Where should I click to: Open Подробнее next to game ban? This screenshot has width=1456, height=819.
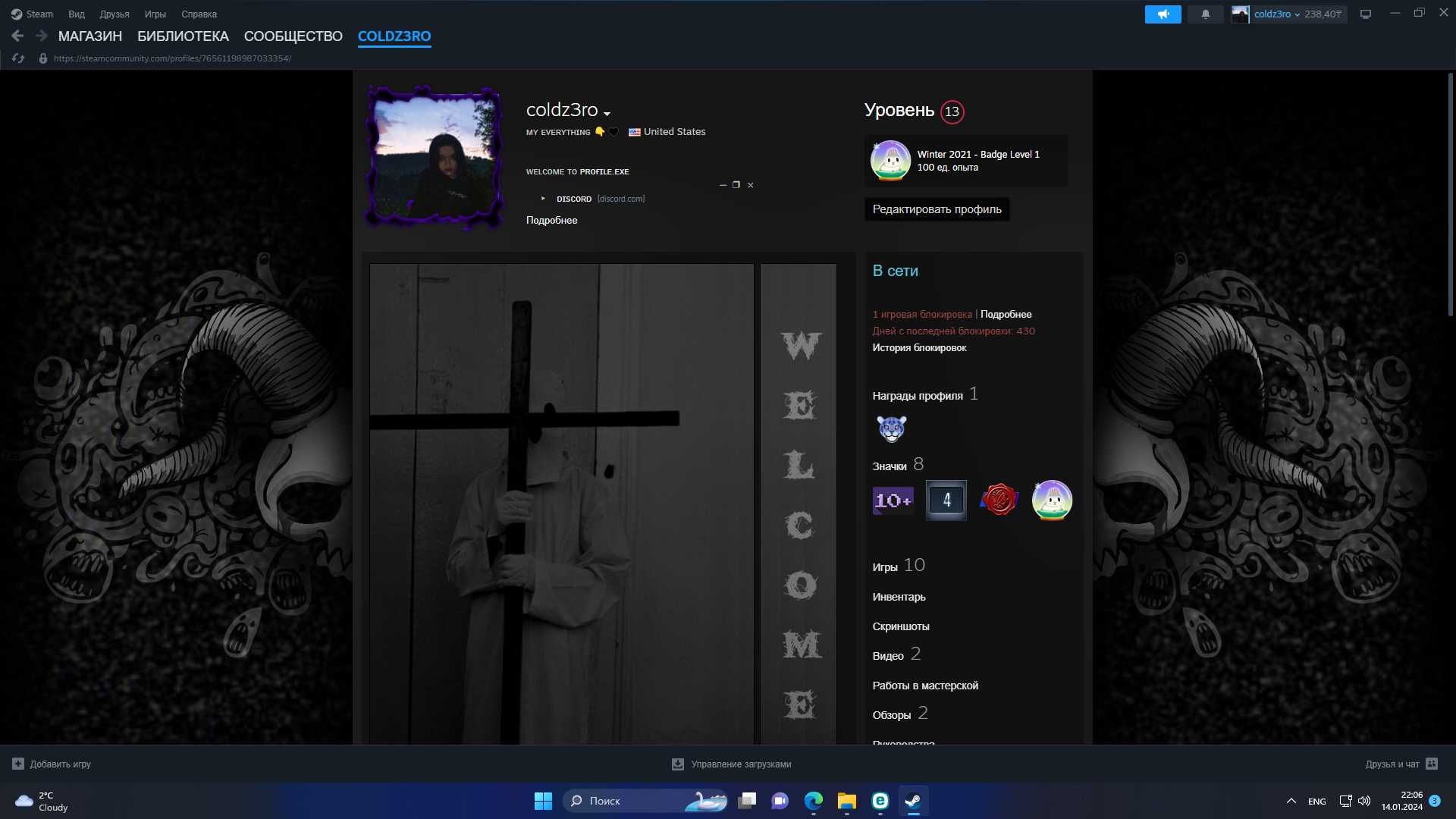tap(1006, 314)
